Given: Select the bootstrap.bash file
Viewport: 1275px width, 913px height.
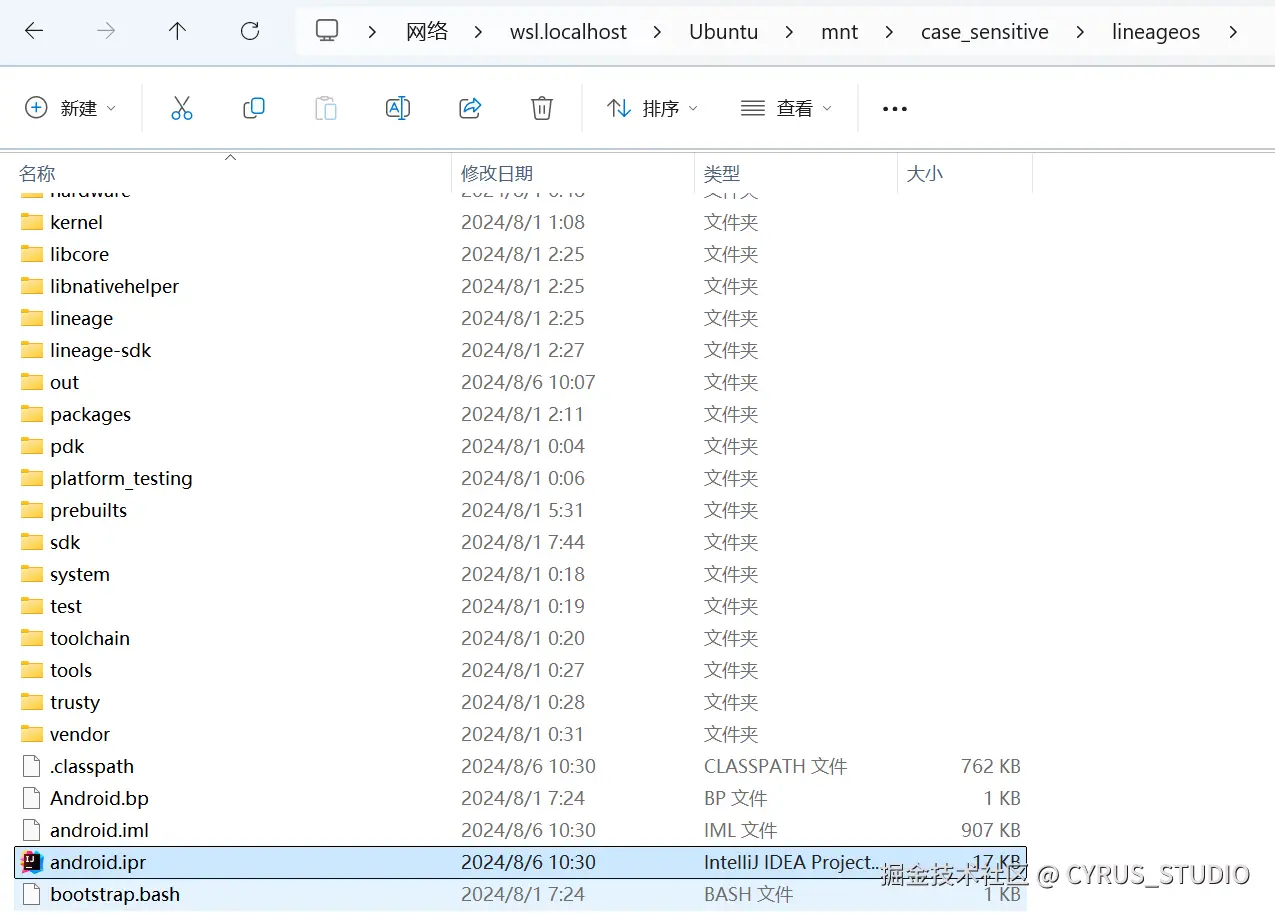Looking at the screenshot, I should click(113, 894).
